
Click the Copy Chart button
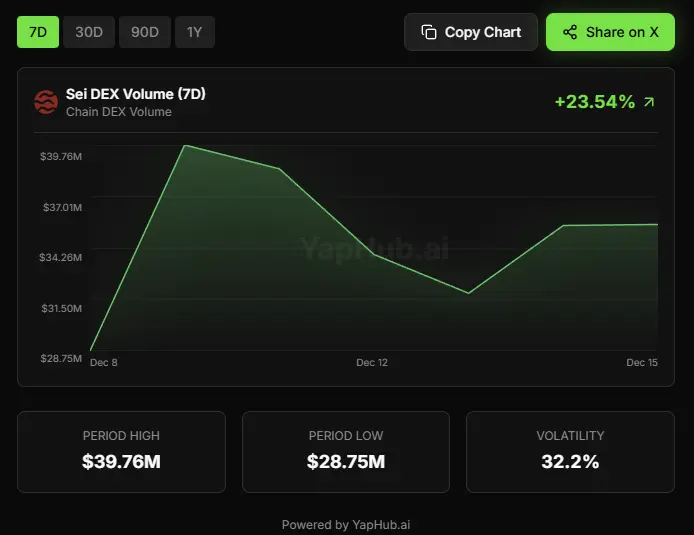tap(471, 32)
